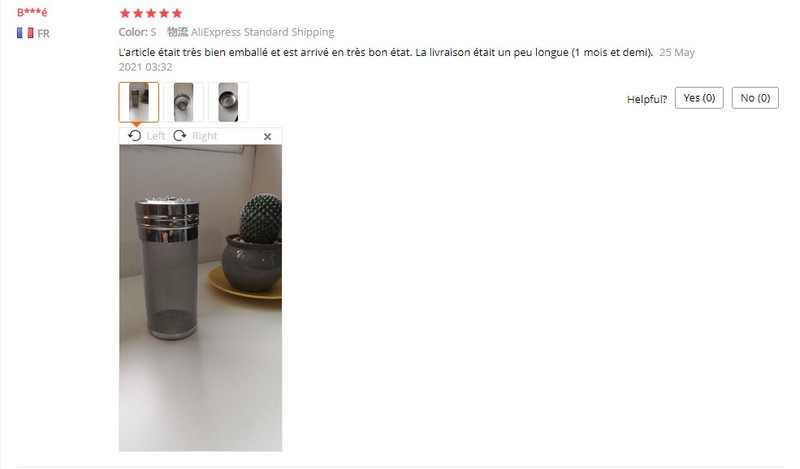Select the first review photo thumbnail

(x=139, y=102)
